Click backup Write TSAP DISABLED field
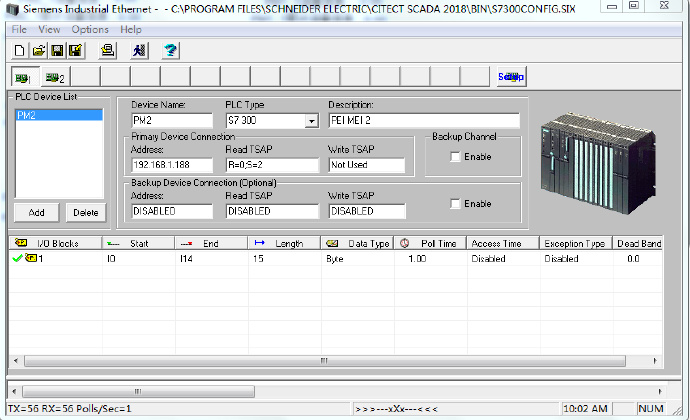Viewport: 690px width, 420px height. coord(367,211)
